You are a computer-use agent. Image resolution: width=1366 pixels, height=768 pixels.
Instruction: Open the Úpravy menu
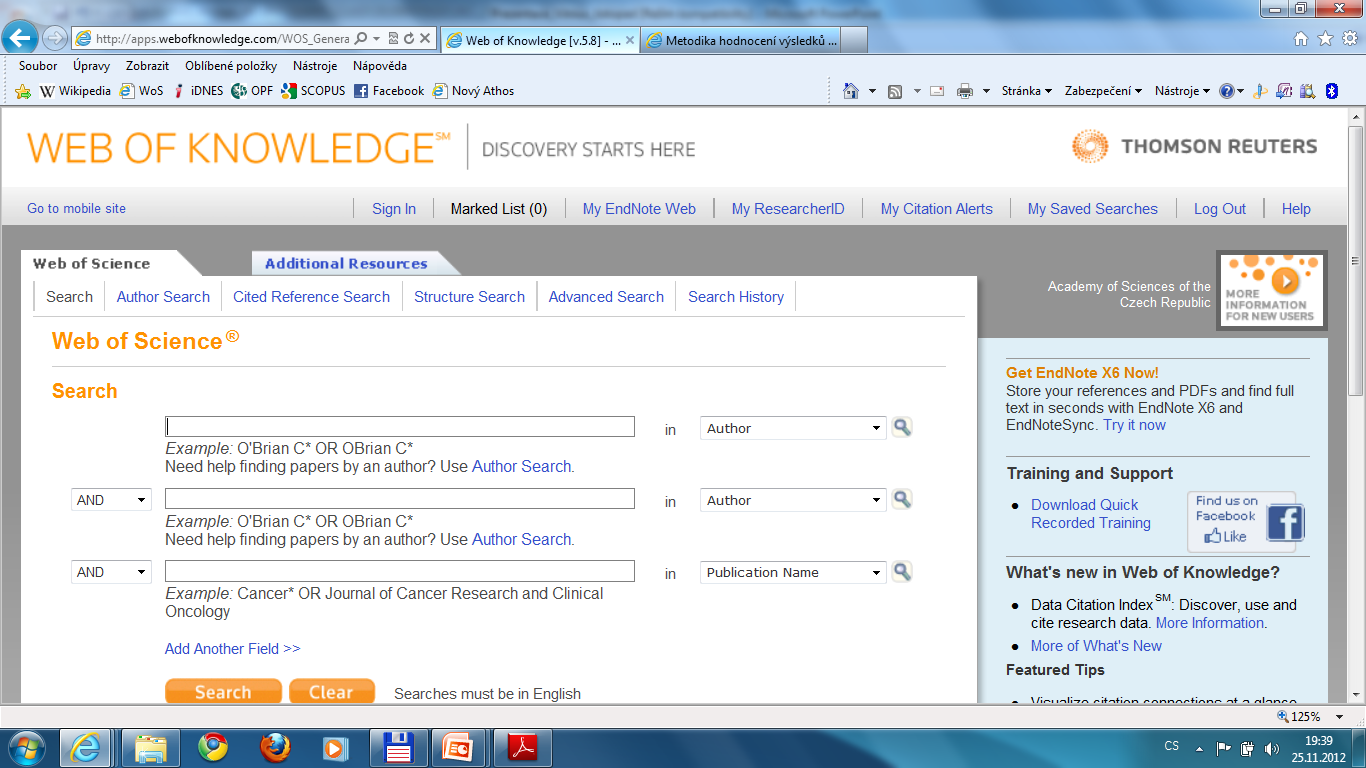(91, 66)
